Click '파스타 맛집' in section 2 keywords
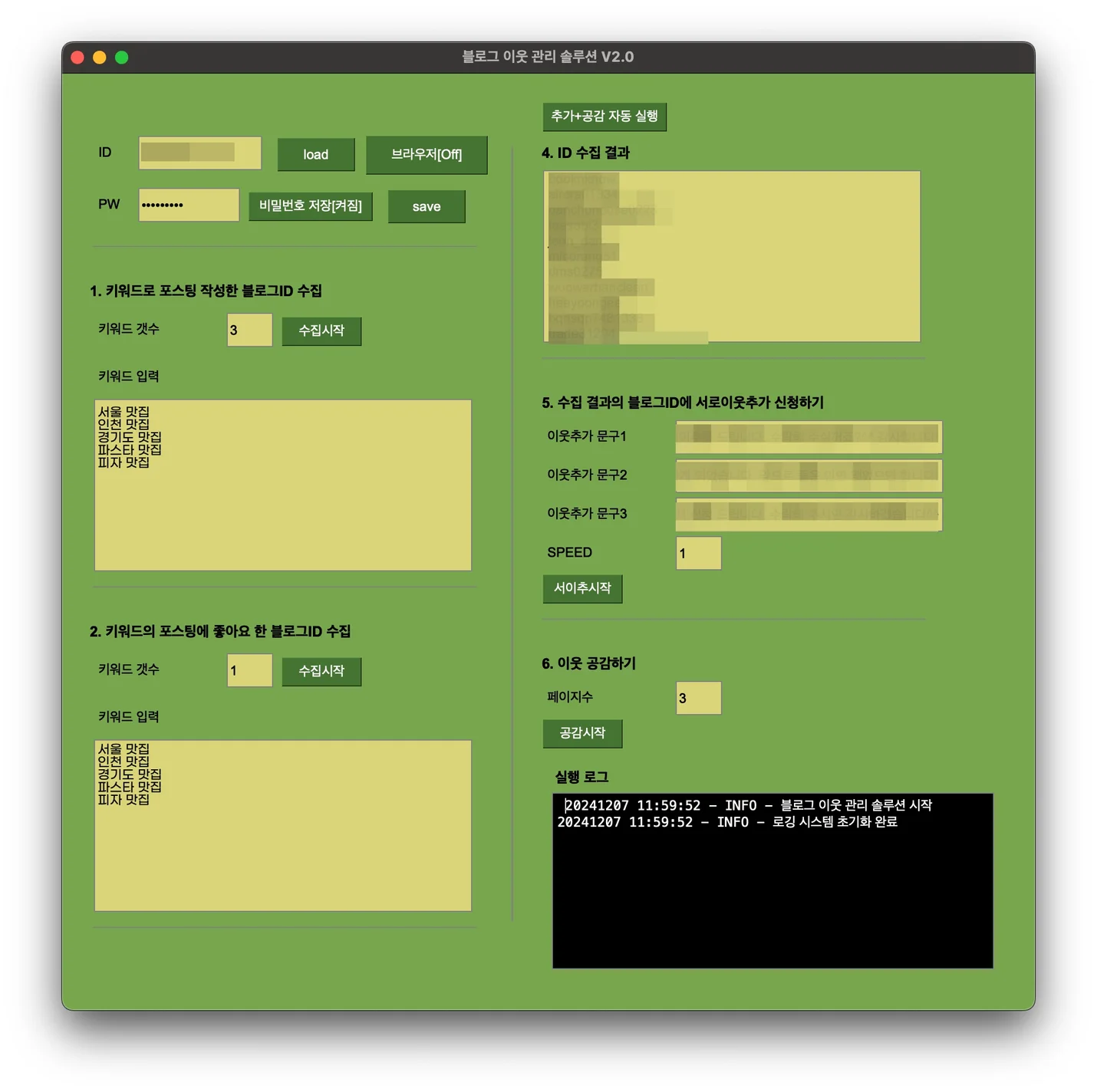This screenshot has height=1092, width=1097. pos(130,787)
